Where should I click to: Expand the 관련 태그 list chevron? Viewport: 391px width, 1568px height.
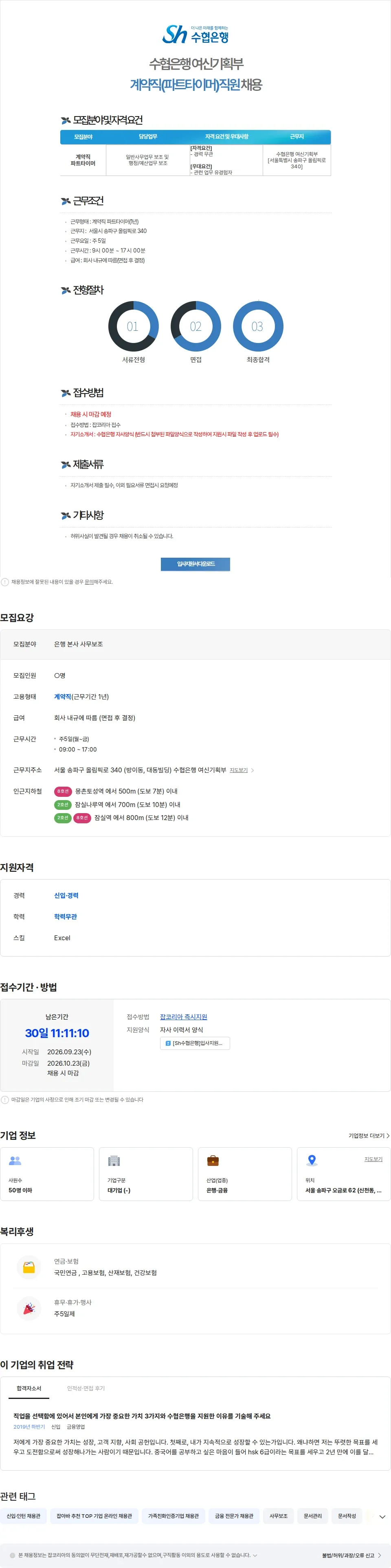pyautogui.click(x=382, y=1517)
